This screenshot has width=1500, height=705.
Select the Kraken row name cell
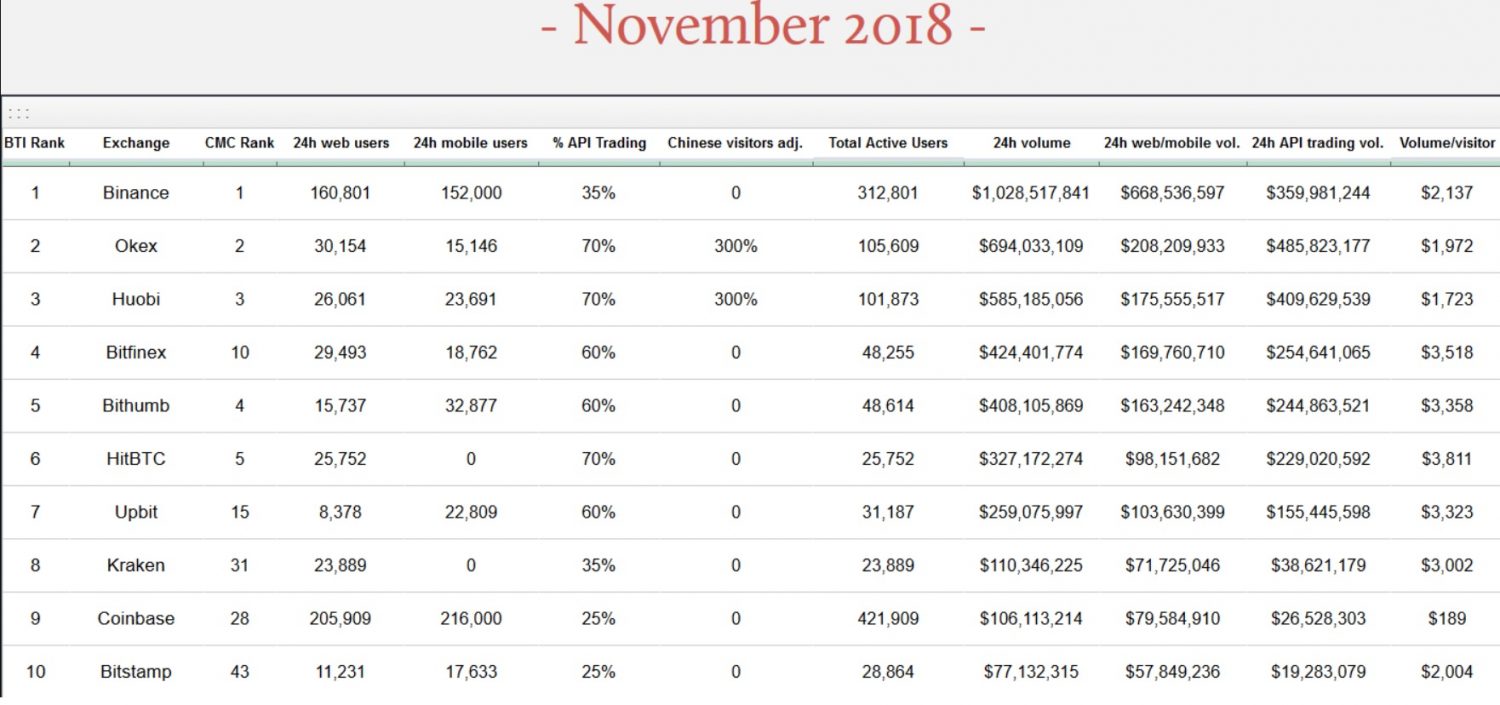(x=136, y=566)
